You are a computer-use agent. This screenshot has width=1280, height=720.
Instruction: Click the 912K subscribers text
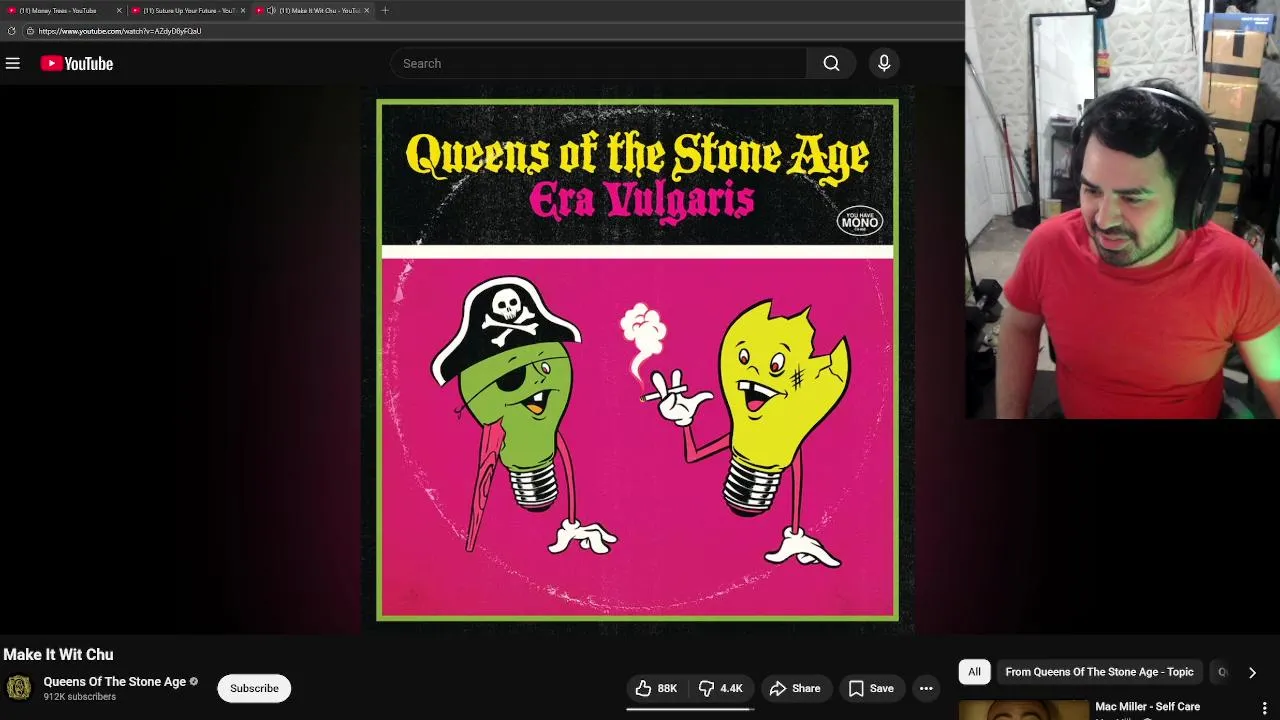point(80,697)
